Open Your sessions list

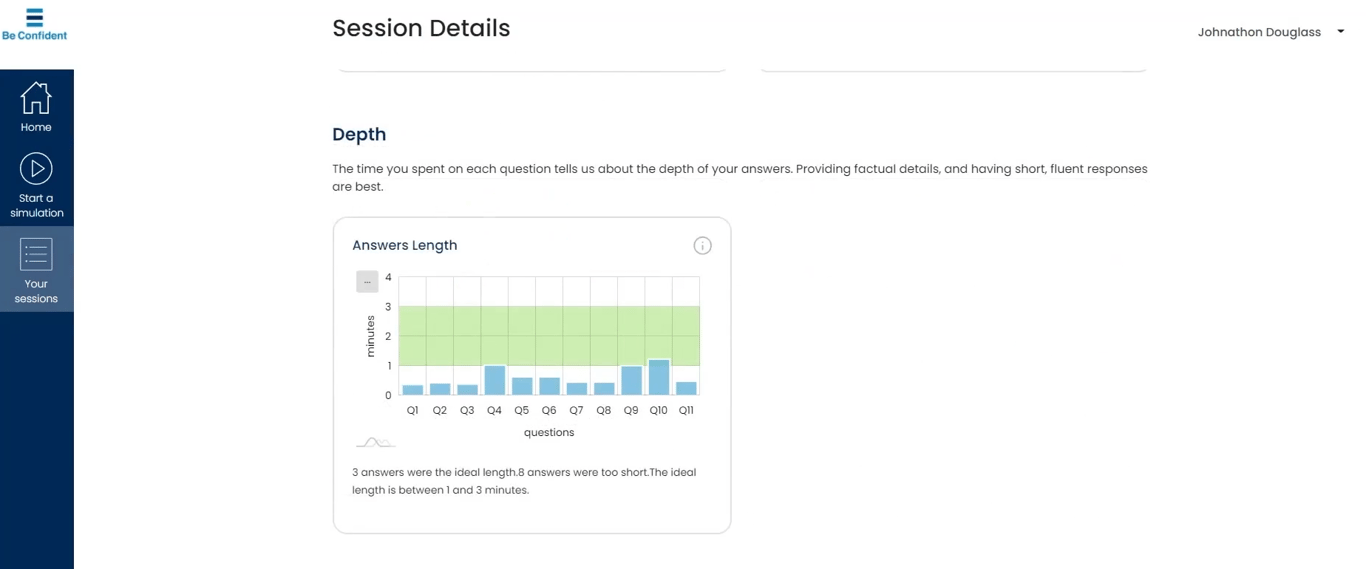(x=36, y=270)
